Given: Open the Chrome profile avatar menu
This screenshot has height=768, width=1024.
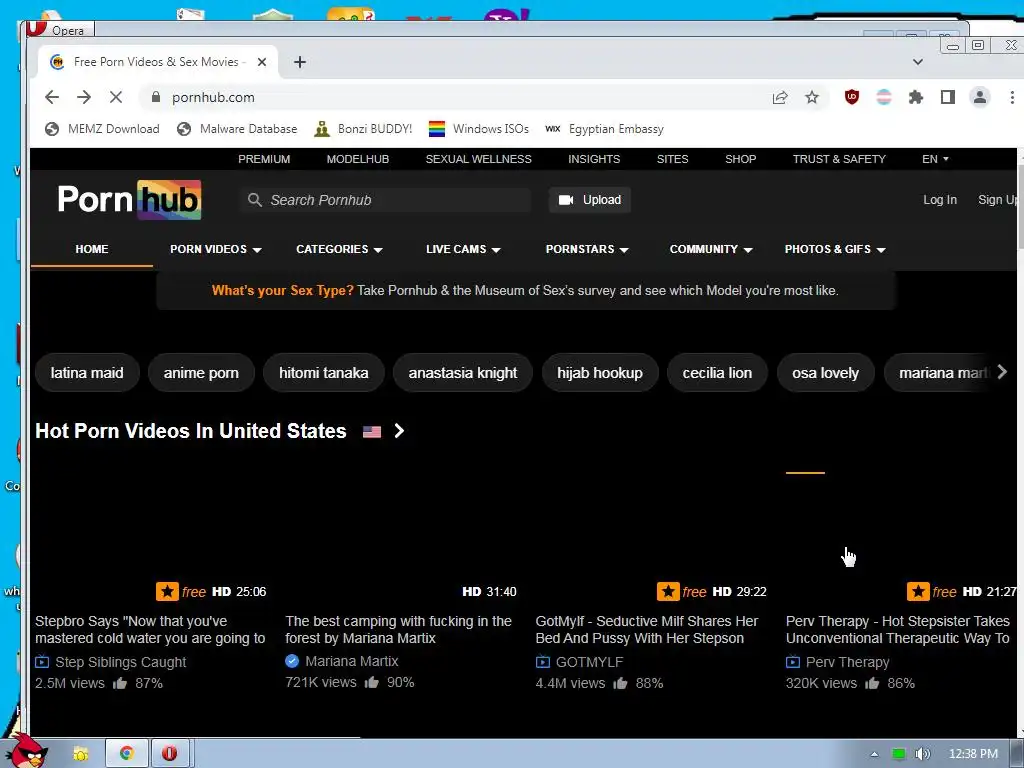Looking at the screenshot, I should coord(980,97).
